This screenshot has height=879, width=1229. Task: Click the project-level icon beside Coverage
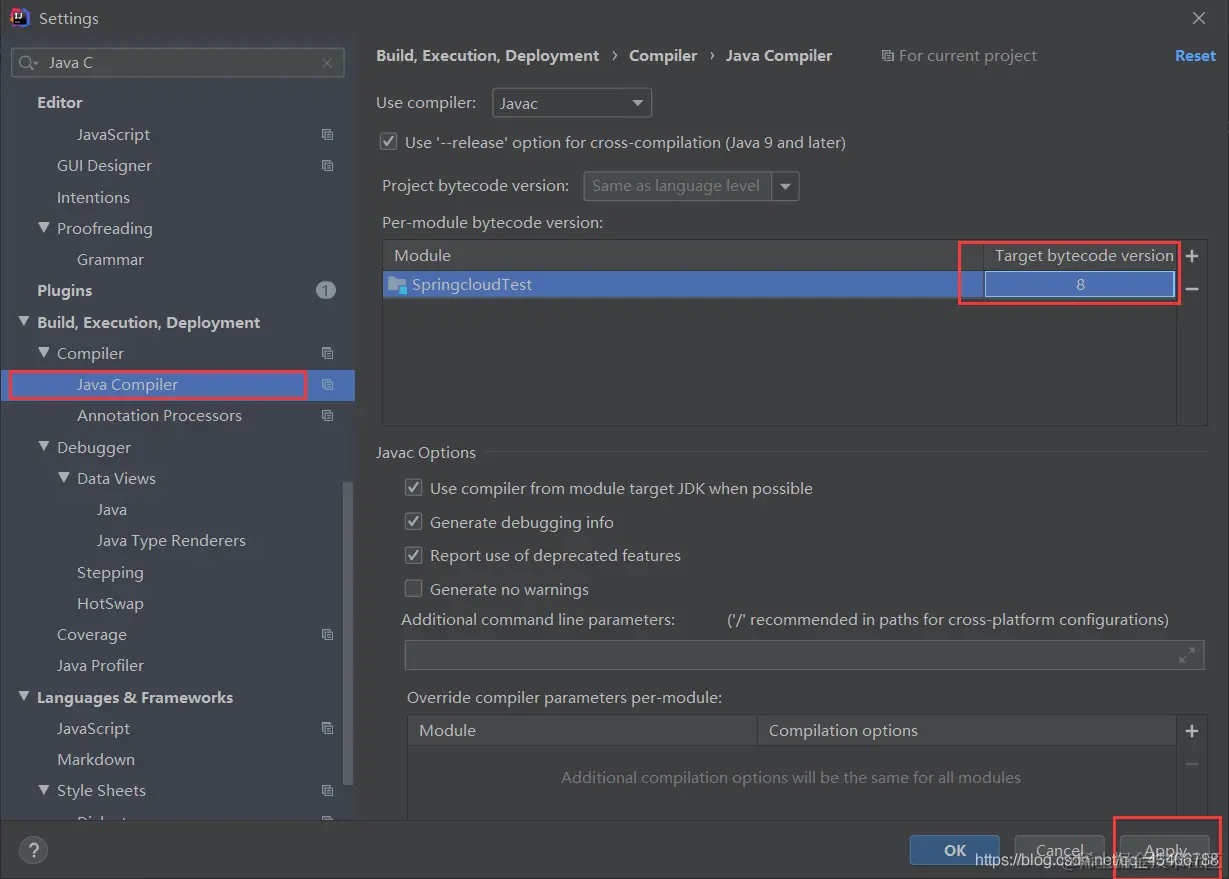point(327,634)
